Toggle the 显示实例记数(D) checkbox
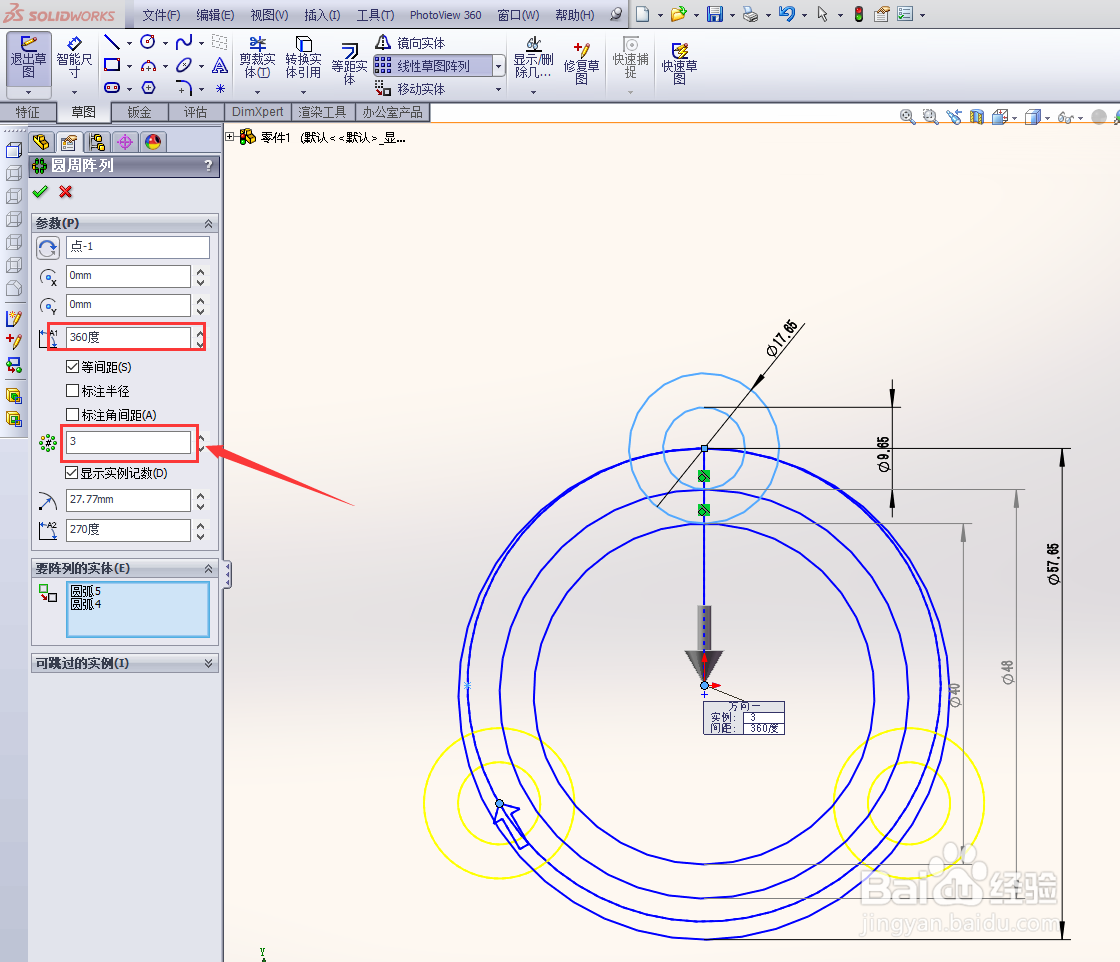The width and height of the screenshot is (1120, 962). pos(71,473)
